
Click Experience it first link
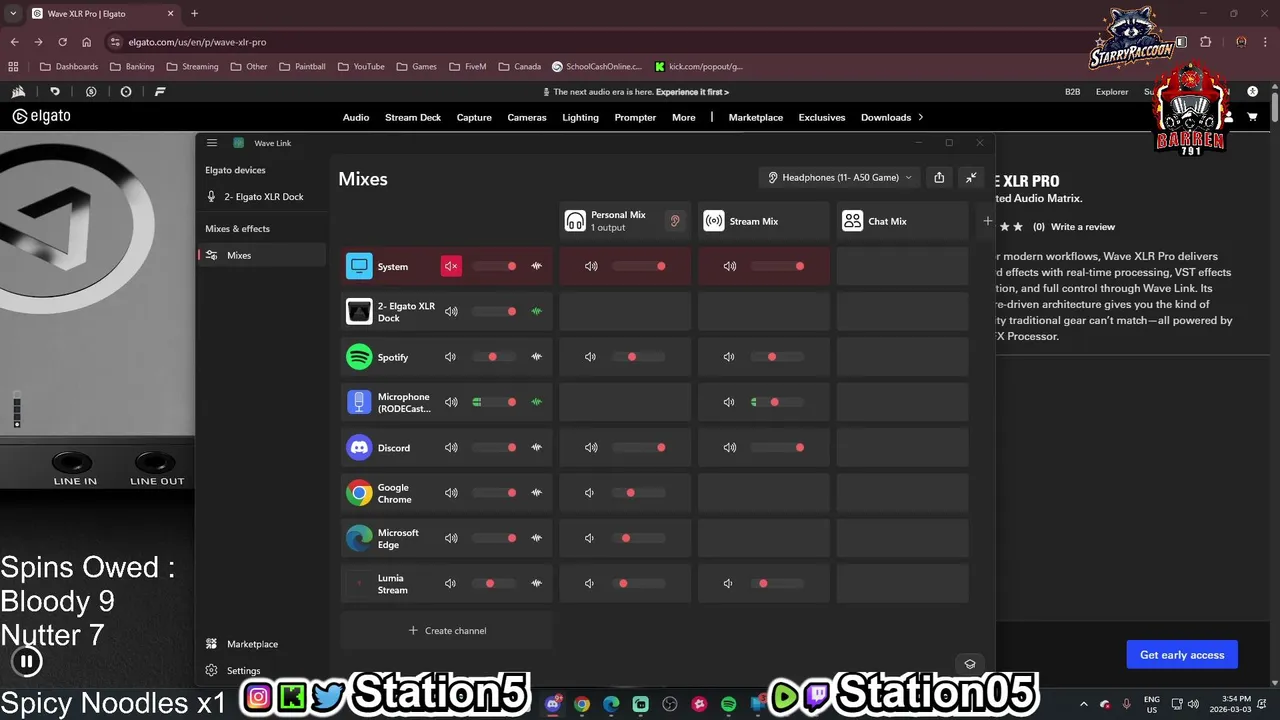click(x=692, y=92)
